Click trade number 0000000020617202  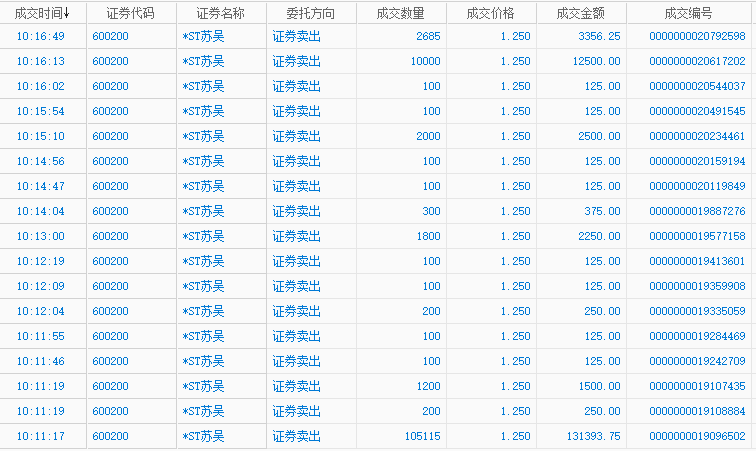point(697,61)
